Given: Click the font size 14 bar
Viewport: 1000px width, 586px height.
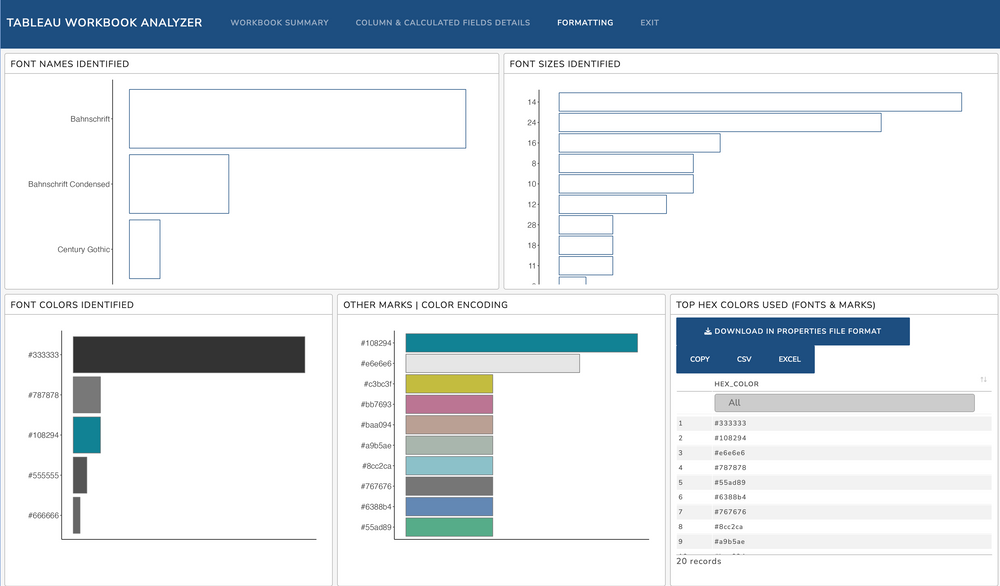Looking at the screenshot, I should coord(760,102).
